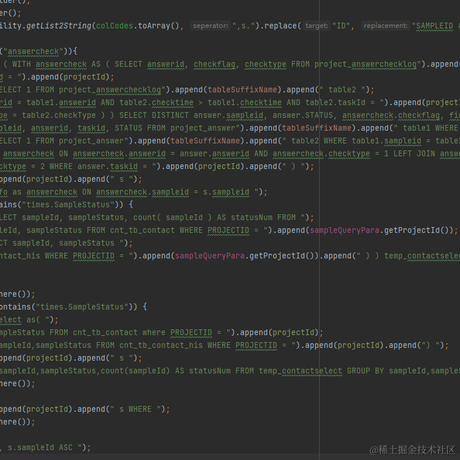Click the target: parameter hint
The height and width of the screenshot is (460, 460).
[x=316, y=26]
